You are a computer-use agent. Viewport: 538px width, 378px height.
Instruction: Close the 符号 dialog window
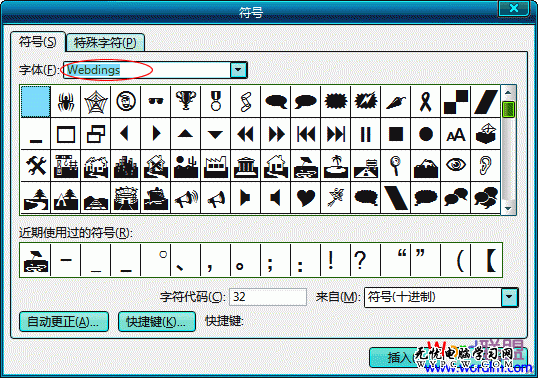pos(514,8)
